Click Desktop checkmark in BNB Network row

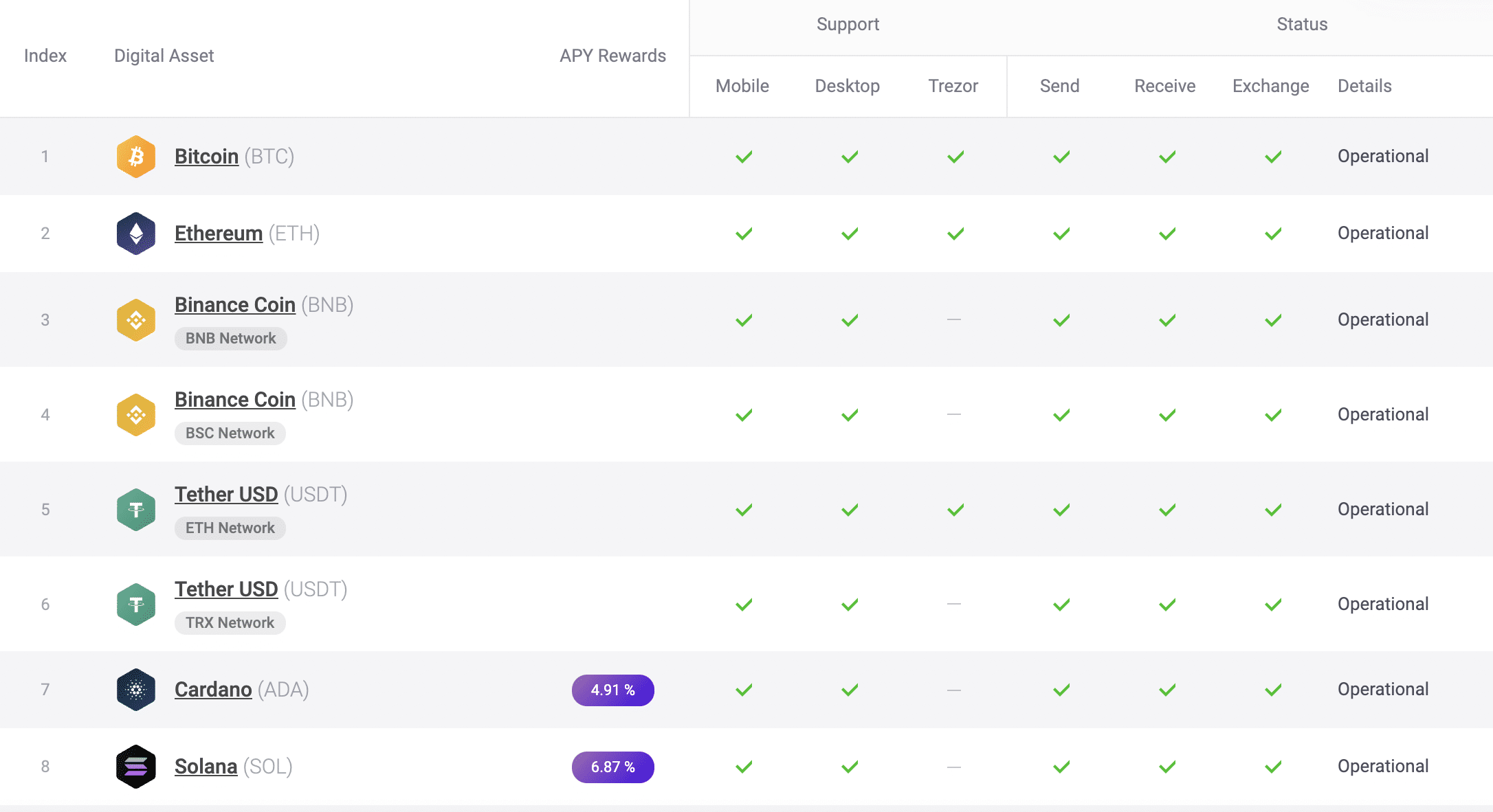[850, 320]
